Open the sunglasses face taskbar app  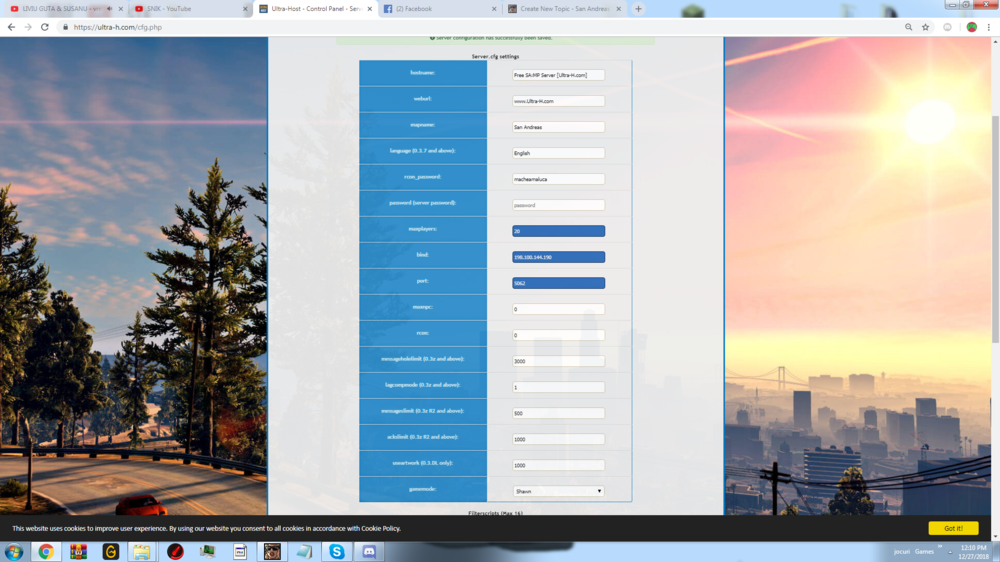coord(272,552)
